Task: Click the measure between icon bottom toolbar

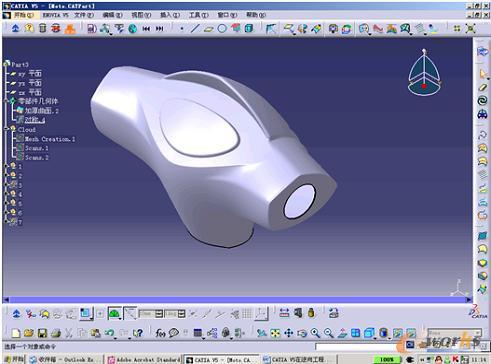Action: click(284, 313)
